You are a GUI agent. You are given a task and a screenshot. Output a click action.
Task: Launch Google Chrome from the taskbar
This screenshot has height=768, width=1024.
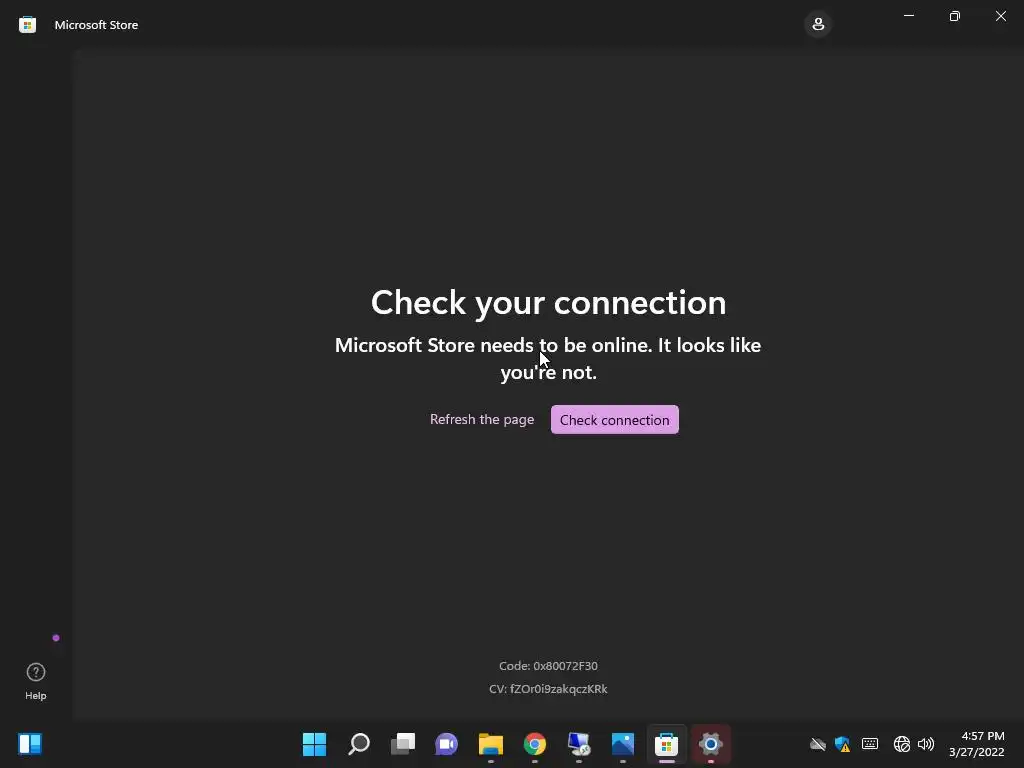pyautogui.click(x=535, y=743)
